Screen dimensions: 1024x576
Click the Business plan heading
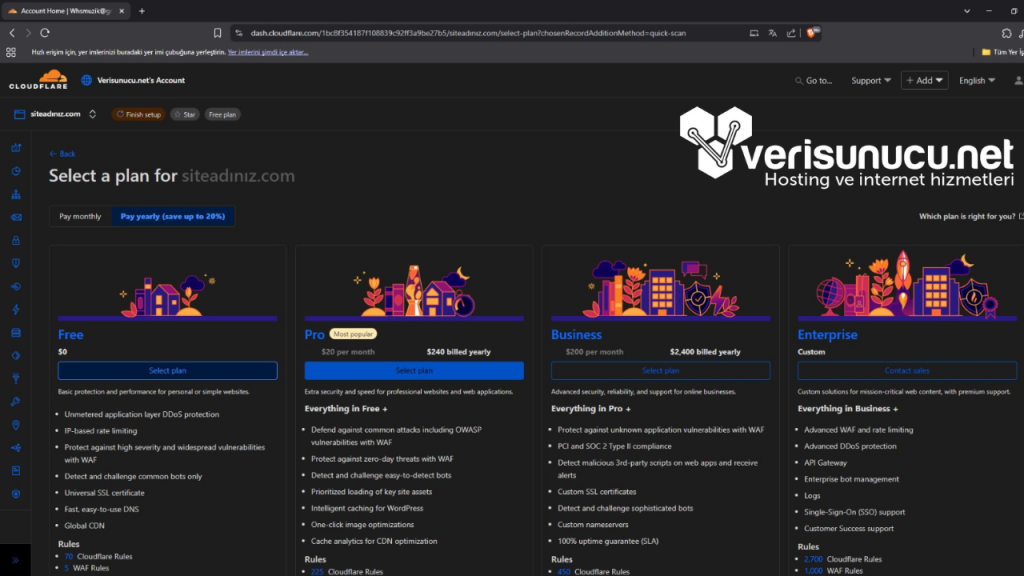(x=576, y=334)
